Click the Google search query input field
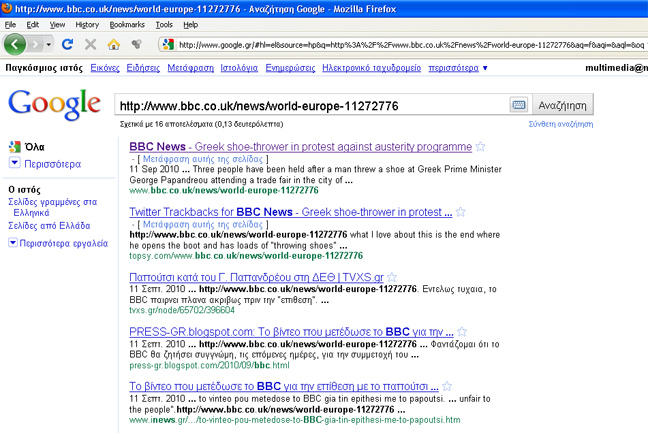The width and height of the screenshot is (648, 433). 310,105
